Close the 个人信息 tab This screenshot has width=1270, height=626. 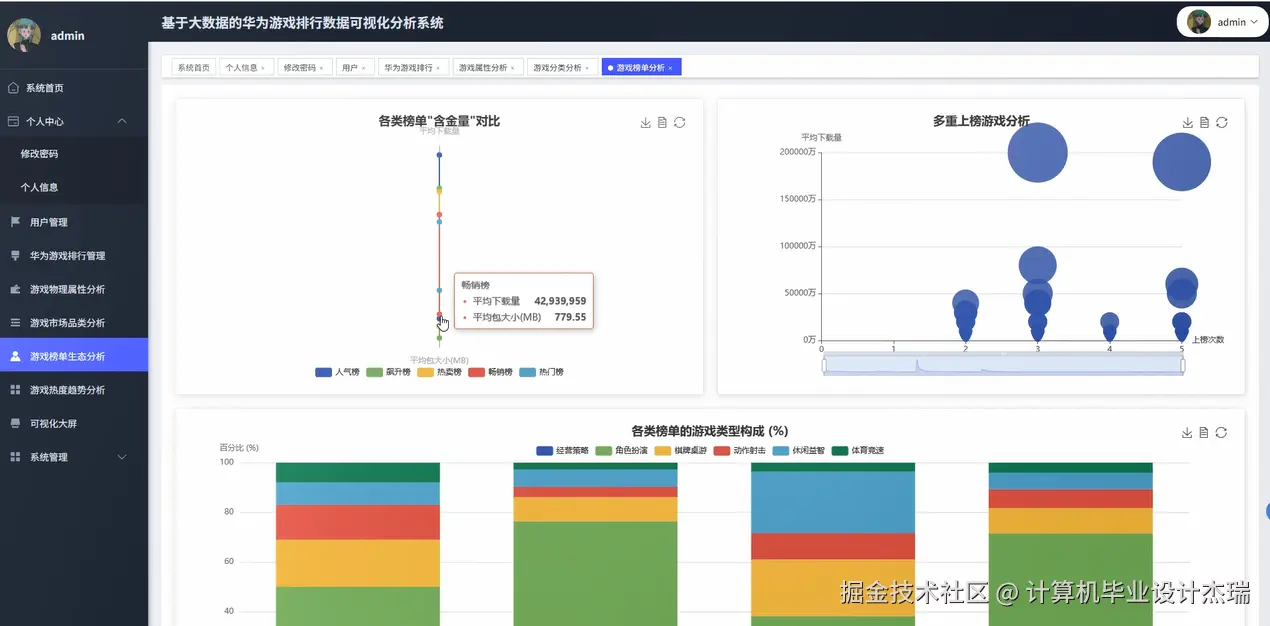coord(263,68)
